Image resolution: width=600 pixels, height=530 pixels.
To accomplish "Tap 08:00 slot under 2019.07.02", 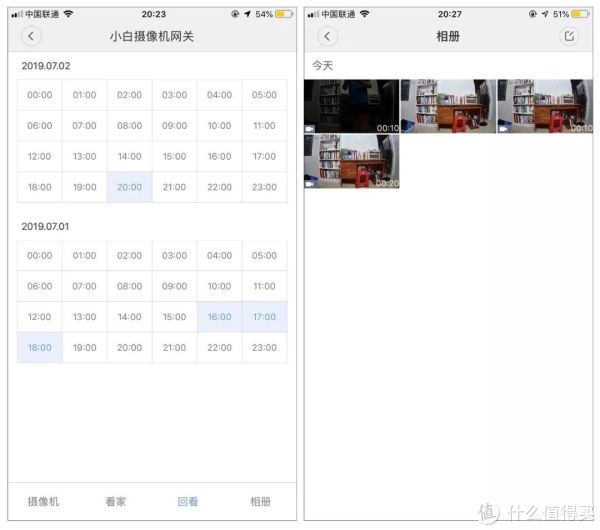I will 130,126.
